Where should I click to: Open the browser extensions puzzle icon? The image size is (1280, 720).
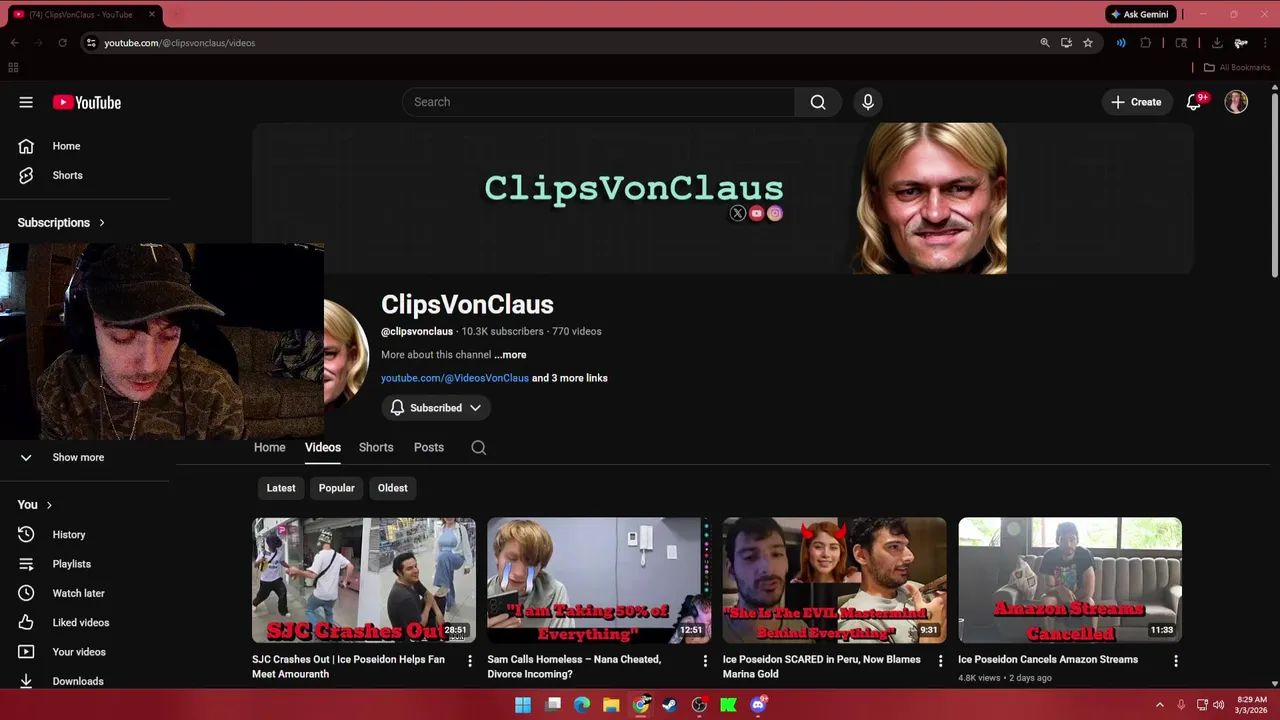tap(1146, 43)
